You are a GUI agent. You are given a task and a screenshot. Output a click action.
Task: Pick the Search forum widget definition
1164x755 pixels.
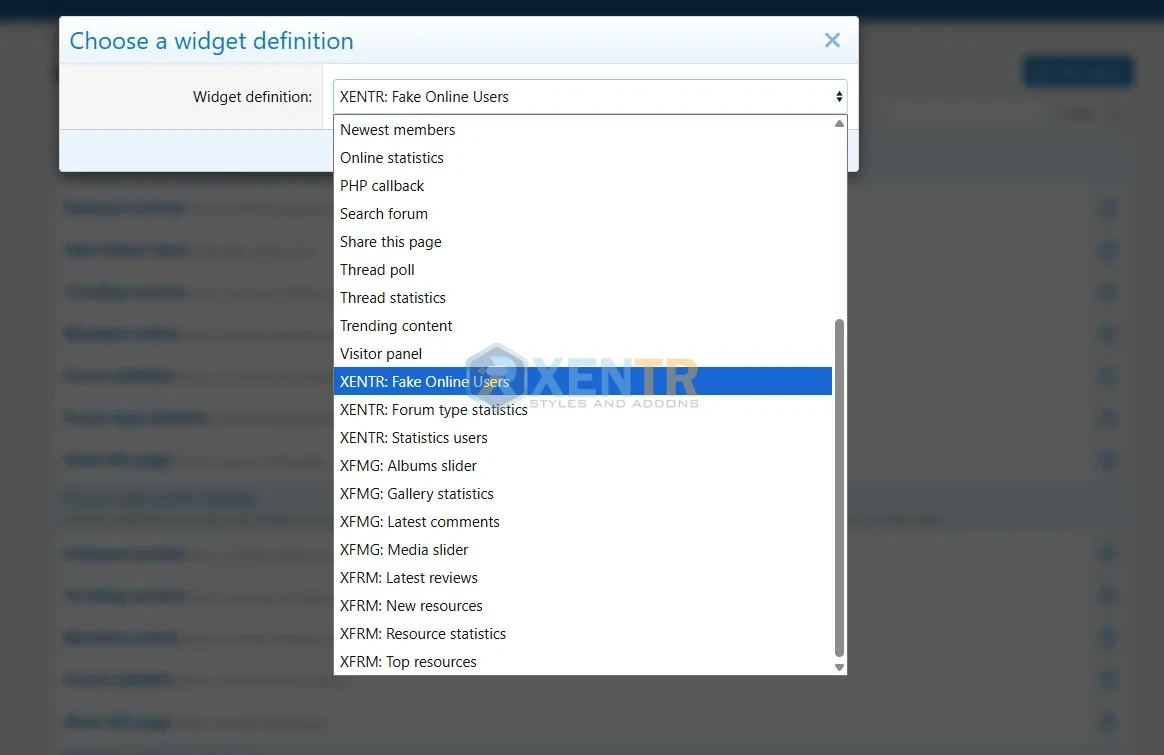click(x=384, y=213)
